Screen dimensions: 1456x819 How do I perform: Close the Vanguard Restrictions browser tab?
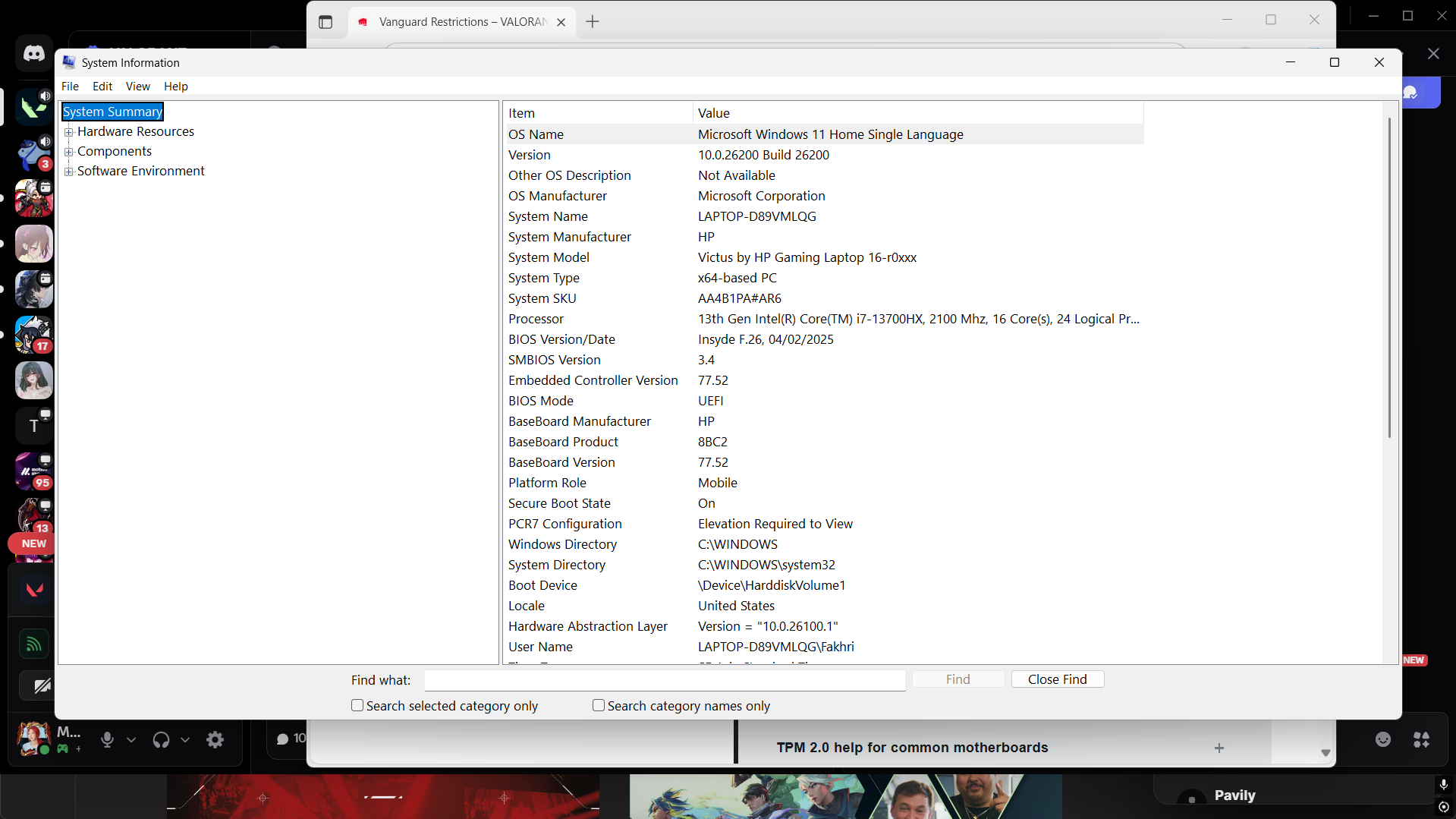pos(561,22)
